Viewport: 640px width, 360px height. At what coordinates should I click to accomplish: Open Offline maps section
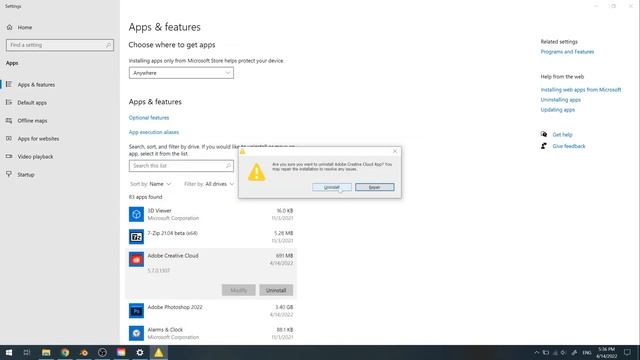pos(32,120)
